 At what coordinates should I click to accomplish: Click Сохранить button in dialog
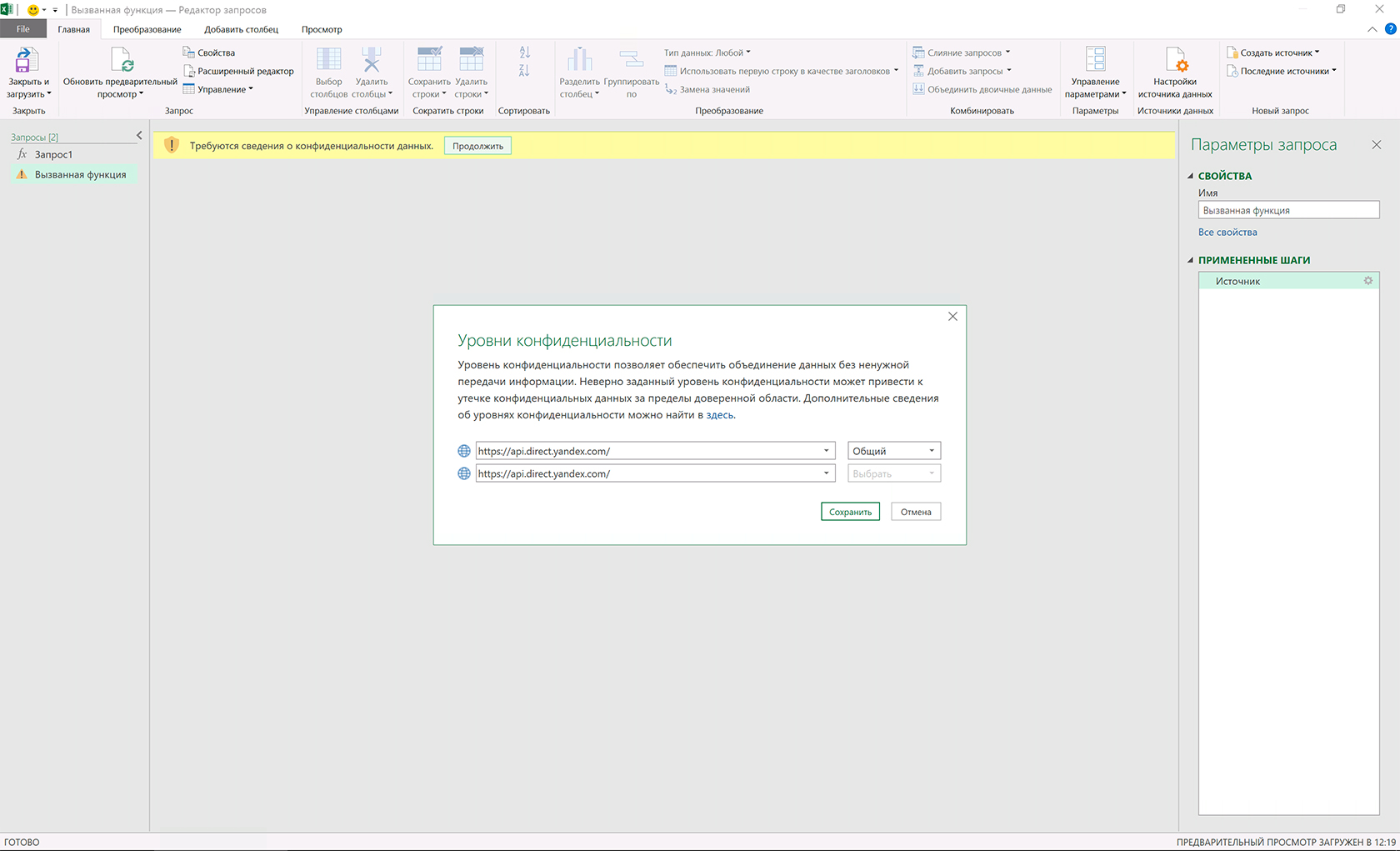[850, 512]
